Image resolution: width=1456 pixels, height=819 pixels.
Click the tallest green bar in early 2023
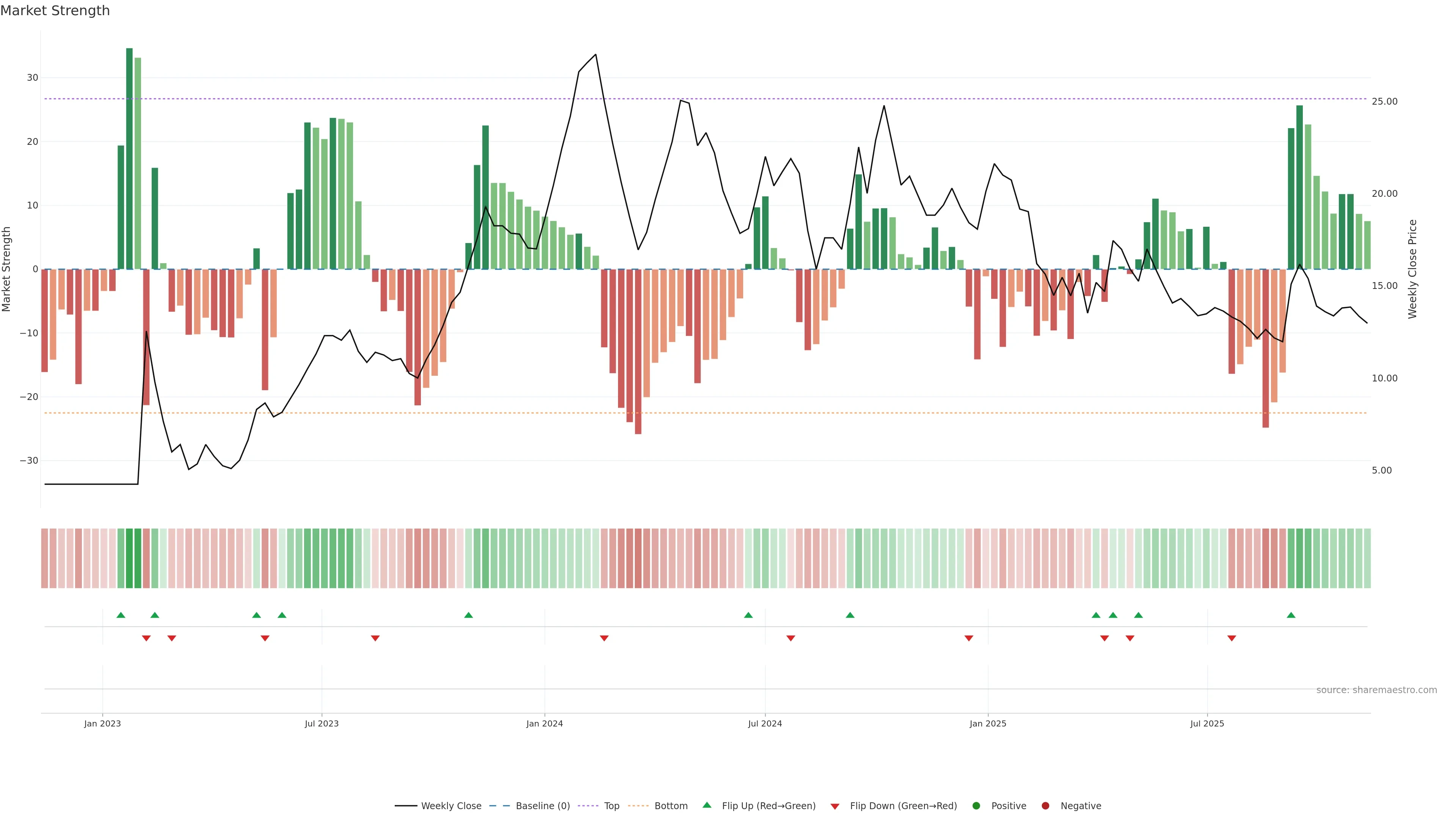[x=129, y=158]
